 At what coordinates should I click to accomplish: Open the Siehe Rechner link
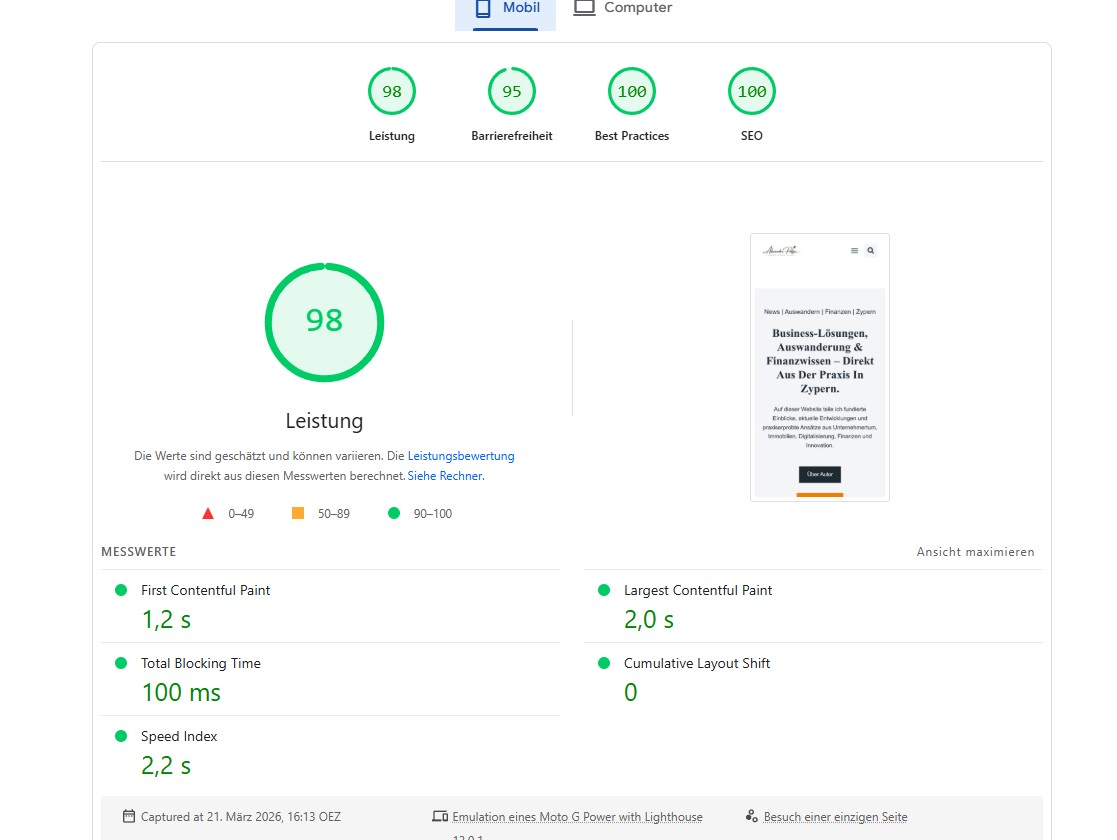pyautogui.click(x=445, y=476)
